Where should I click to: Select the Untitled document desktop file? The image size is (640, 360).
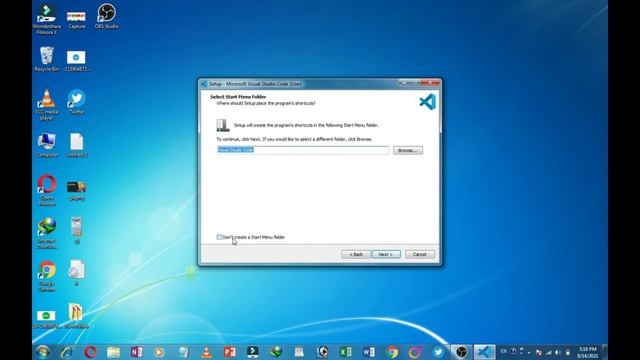pyautogui.click(x=76, y=145)
